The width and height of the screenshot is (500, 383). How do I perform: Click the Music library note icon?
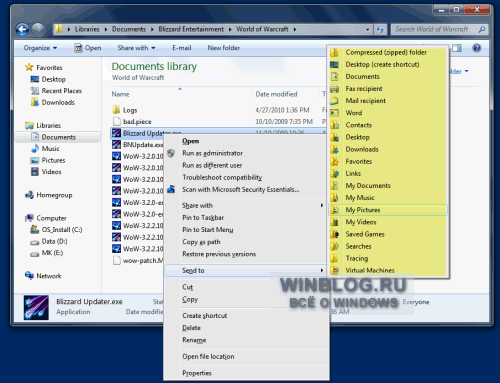pos(35,148)
